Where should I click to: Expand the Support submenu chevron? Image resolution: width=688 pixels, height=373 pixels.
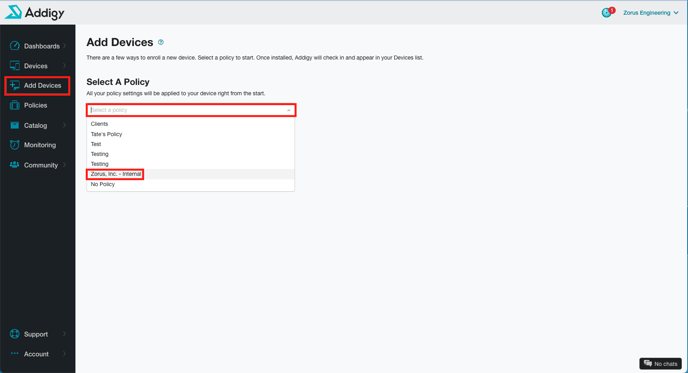64,334
